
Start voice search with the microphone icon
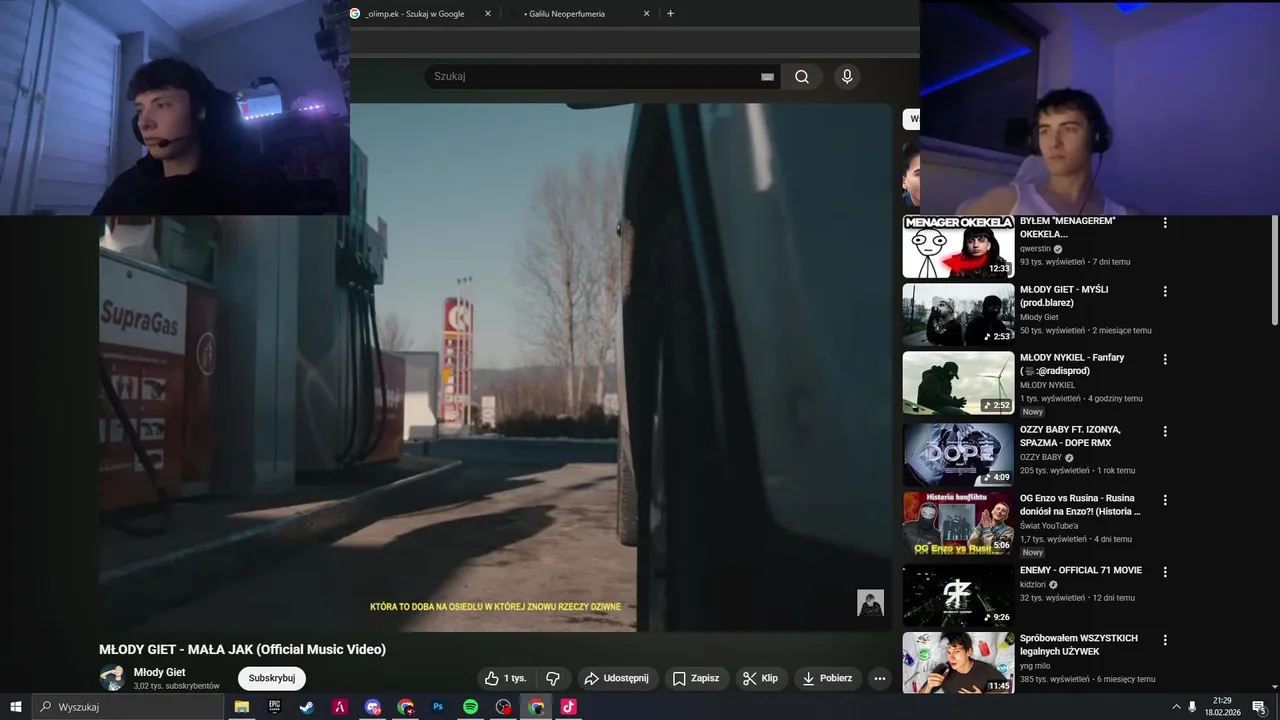[x=847, y=77]
